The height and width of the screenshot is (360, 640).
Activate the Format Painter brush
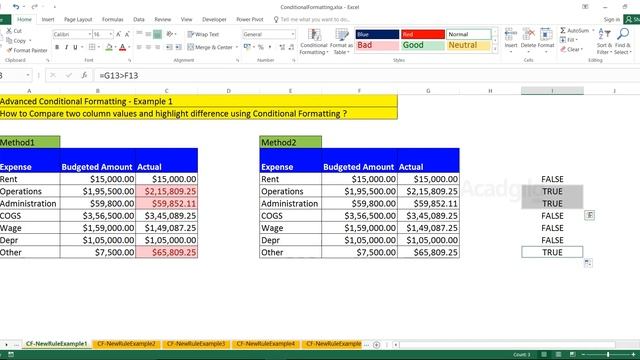pos(9,50)
